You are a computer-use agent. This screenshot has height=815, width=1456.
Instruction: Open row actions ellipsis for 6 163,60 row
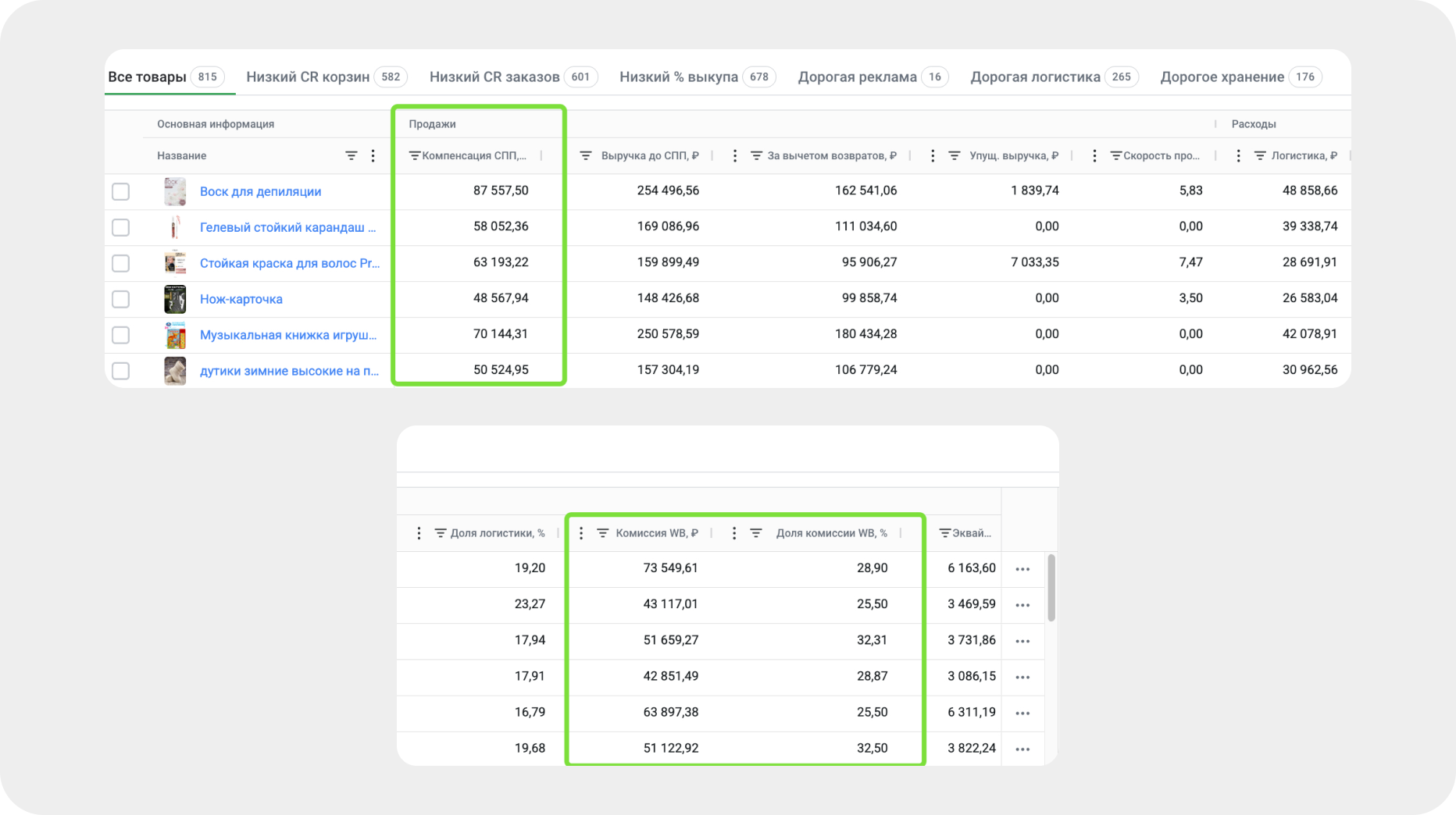[1022, 569]
